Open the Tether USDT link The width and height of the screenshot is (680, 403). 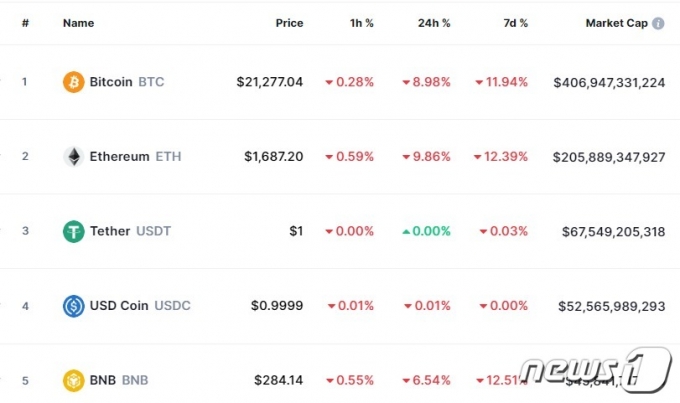coord(130,231)
